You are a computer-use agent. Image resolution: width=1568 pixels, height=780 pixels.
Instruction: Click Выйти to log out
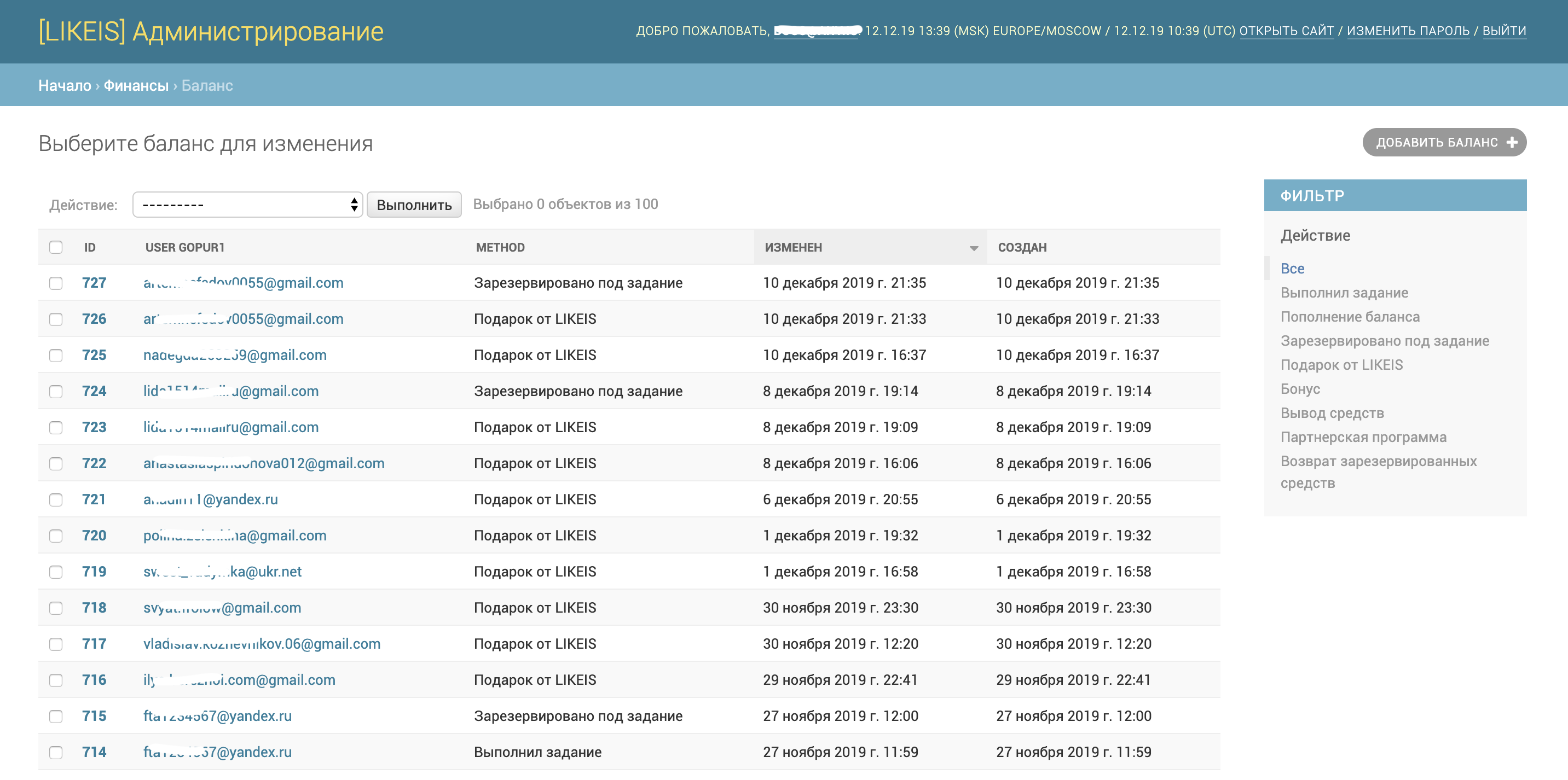[x=1503, y=31]
